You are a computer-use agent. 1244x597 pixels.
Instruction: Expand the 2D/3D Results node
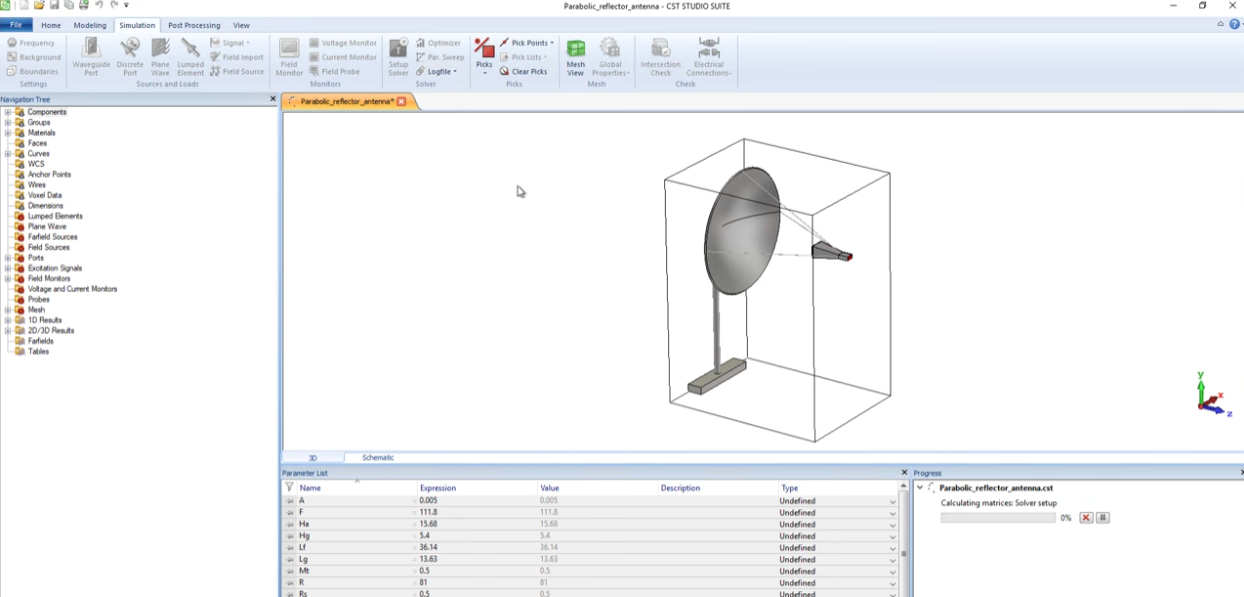tap(8, 330)
